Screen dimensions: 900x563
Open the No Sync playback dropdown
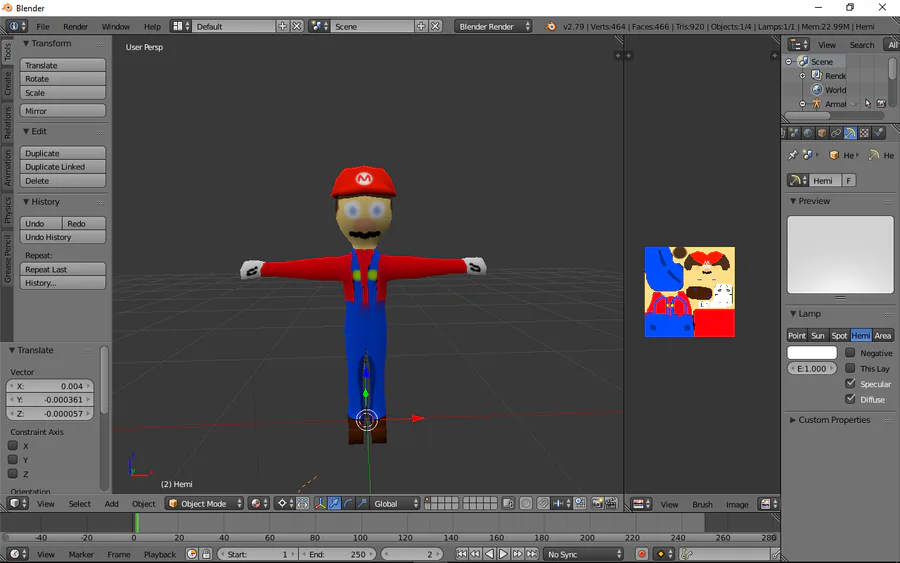click(x=584, y=554)
